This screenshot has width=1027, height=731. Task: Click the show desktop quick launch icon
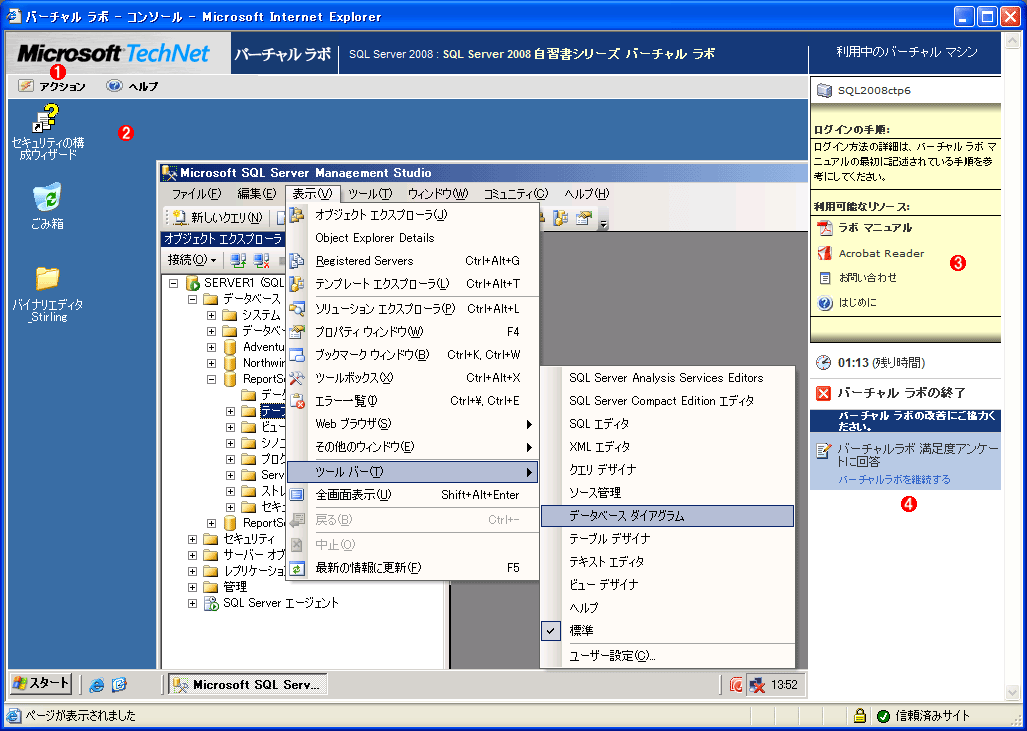click(119, 684)
